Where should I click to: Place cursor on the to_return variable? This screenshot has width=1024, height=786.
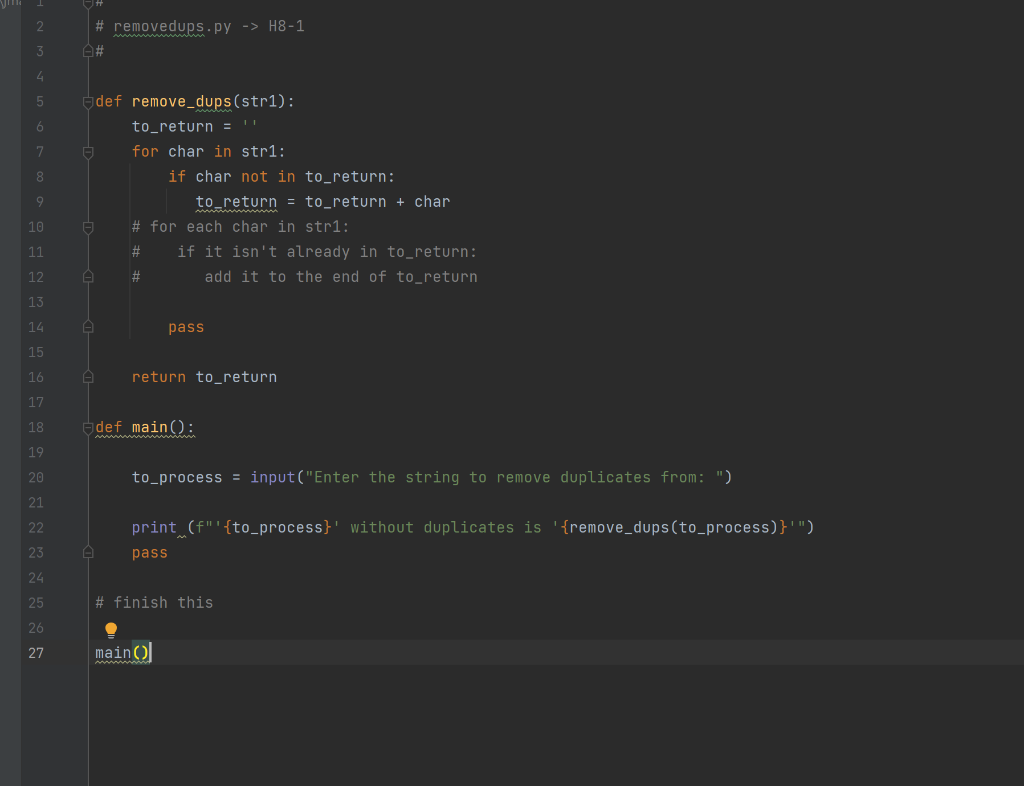click(x=236, y=201)
